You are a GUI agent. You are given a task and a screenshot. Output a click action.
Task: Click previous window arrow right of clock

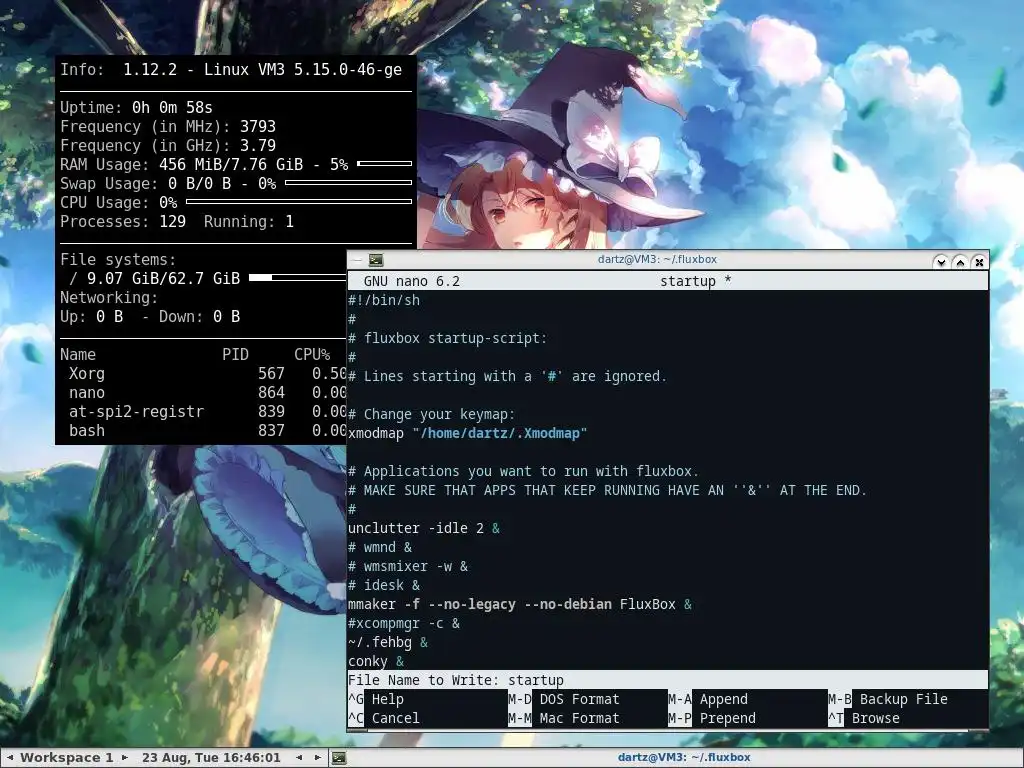(x=299, y=758)
